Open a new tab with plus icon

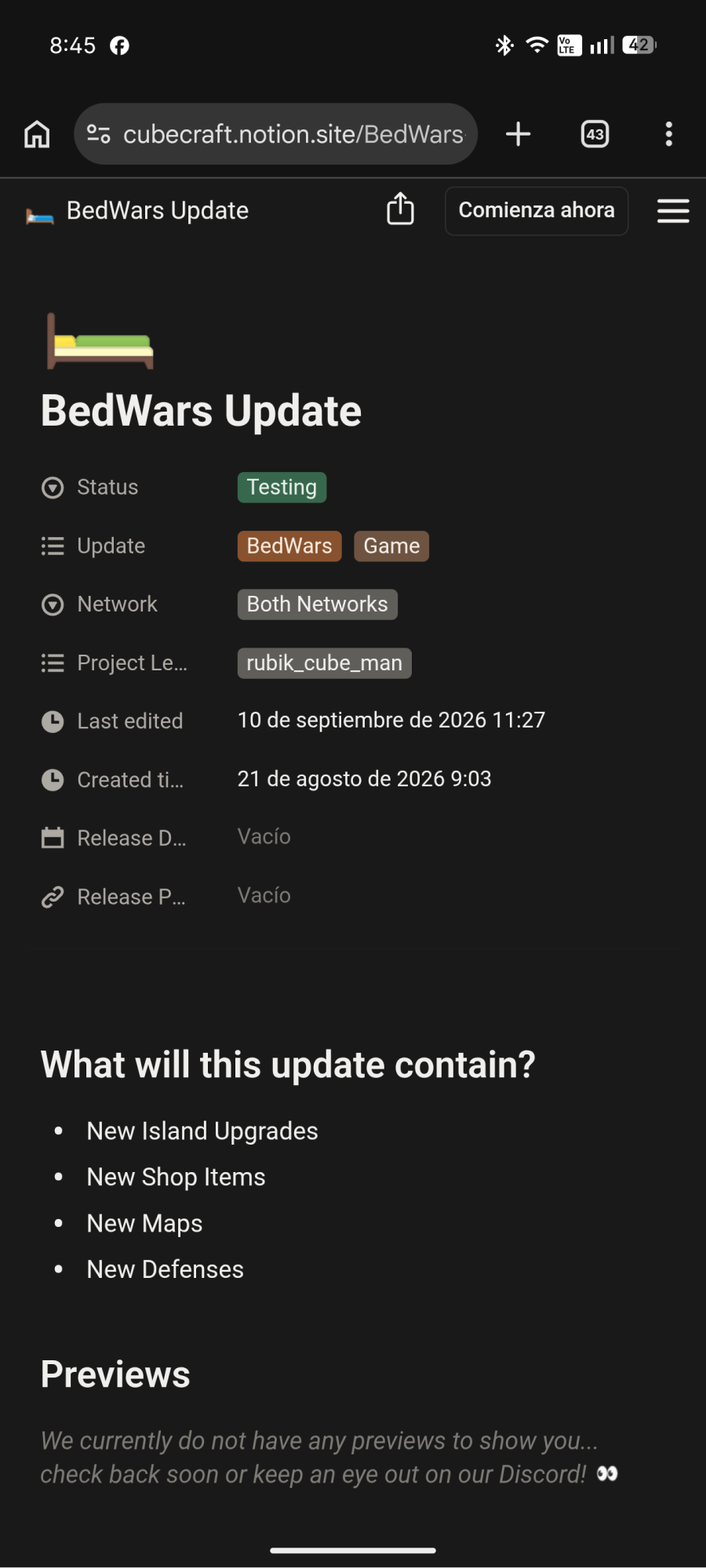click(x=518, y=134)
